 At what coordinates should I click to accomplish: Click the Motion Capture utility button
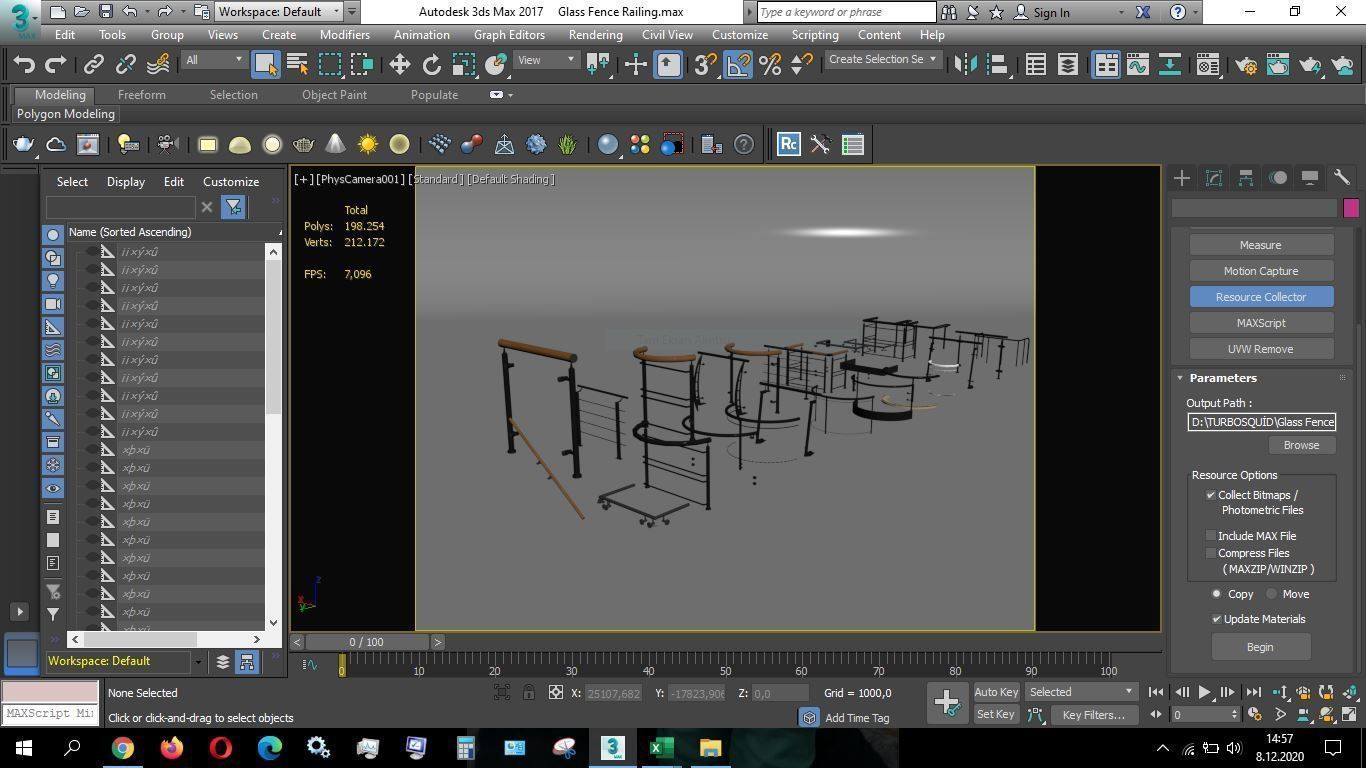(1261, 271)
